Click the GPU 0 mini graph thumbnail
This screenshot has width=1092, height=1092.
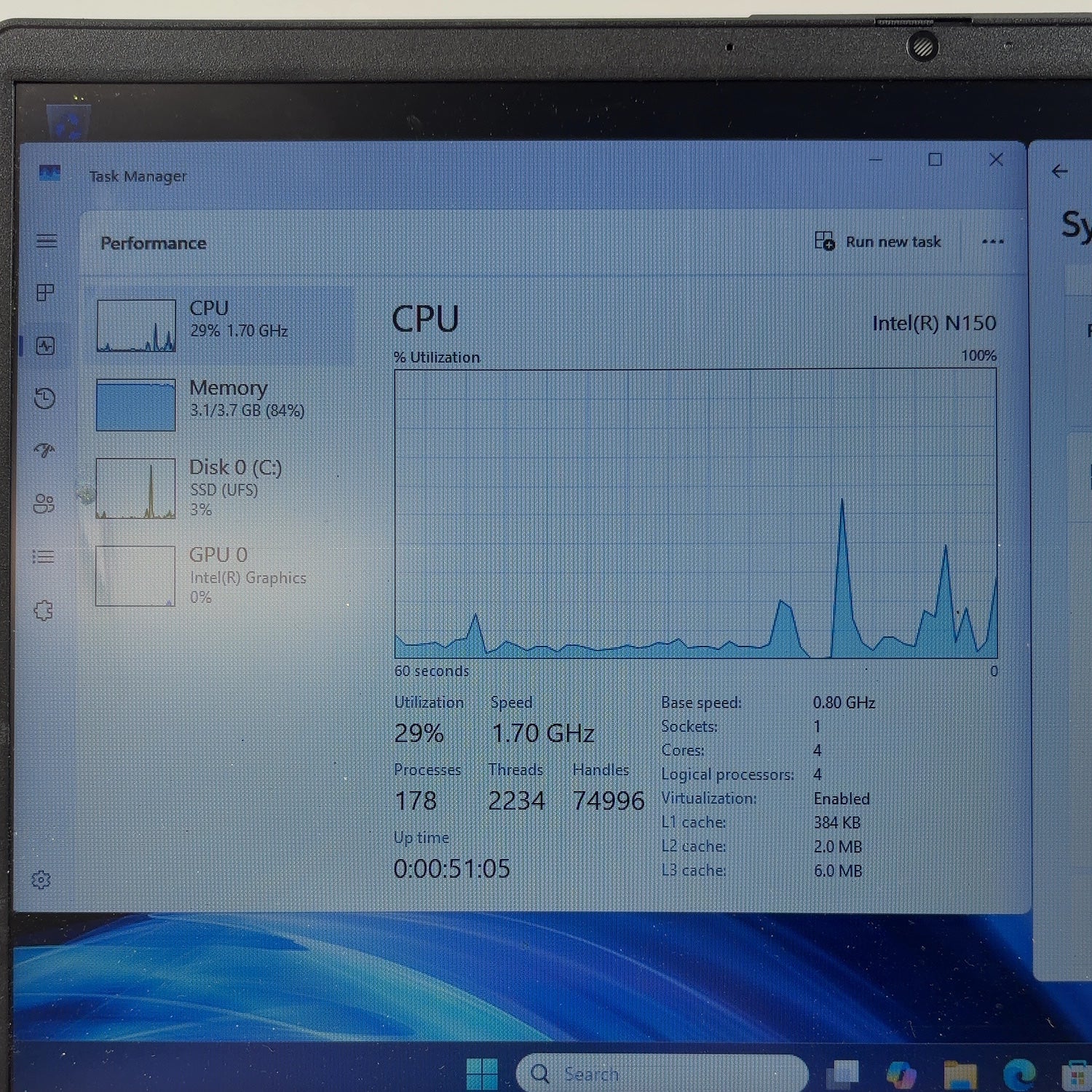(135, 576)
